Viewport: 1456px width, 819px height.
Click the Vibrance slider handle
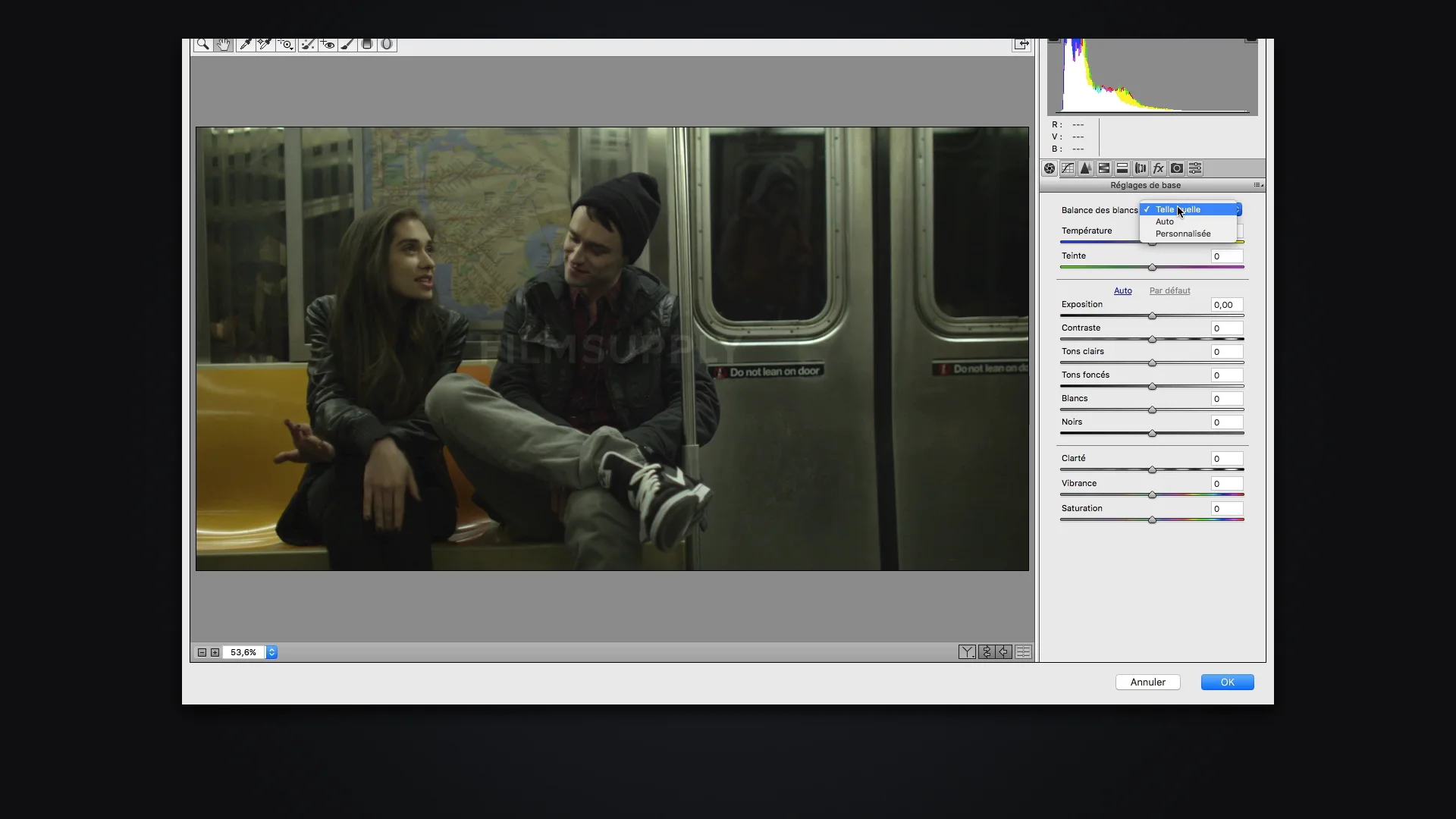click(x=1152, y=495)
